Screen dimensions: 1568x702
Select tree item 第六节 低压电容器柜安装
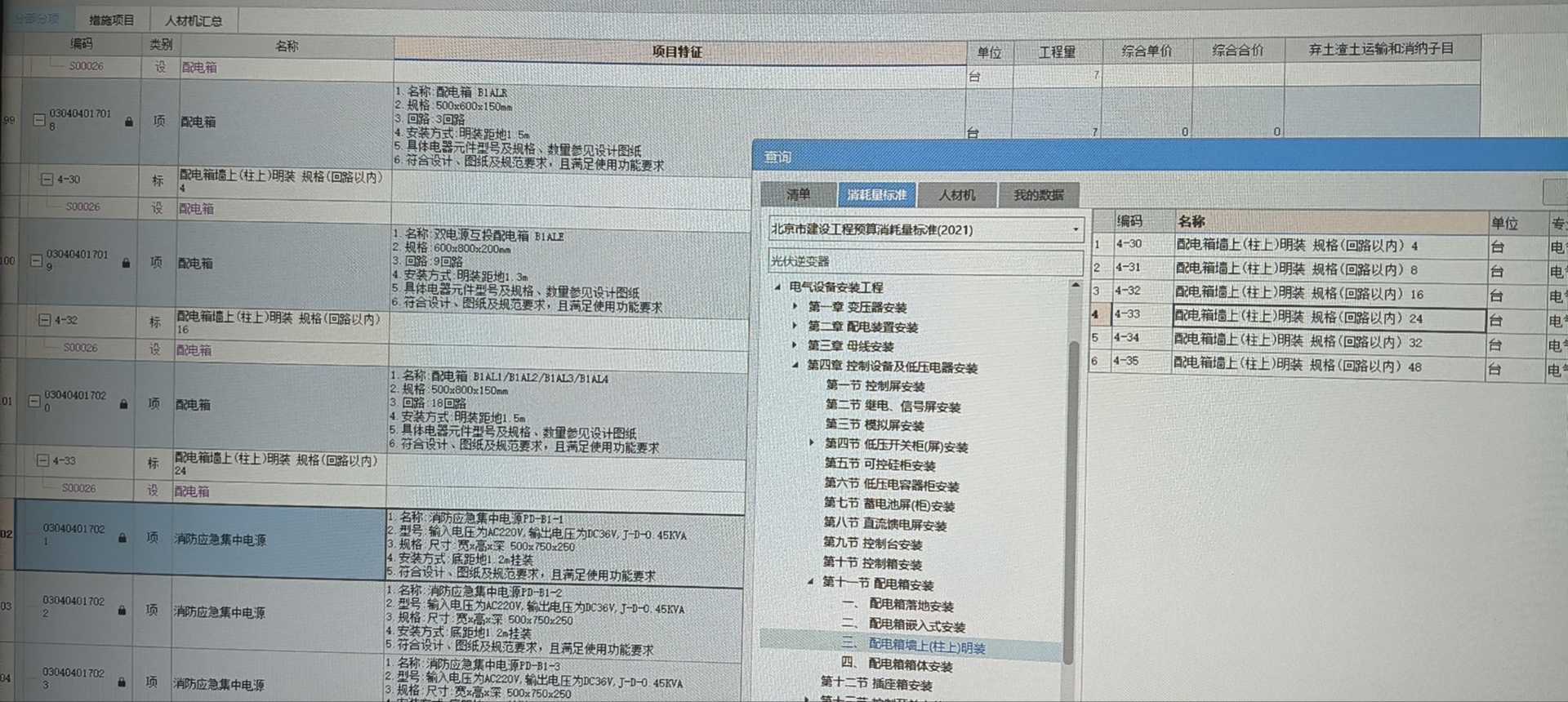click(x=891, y=484)
